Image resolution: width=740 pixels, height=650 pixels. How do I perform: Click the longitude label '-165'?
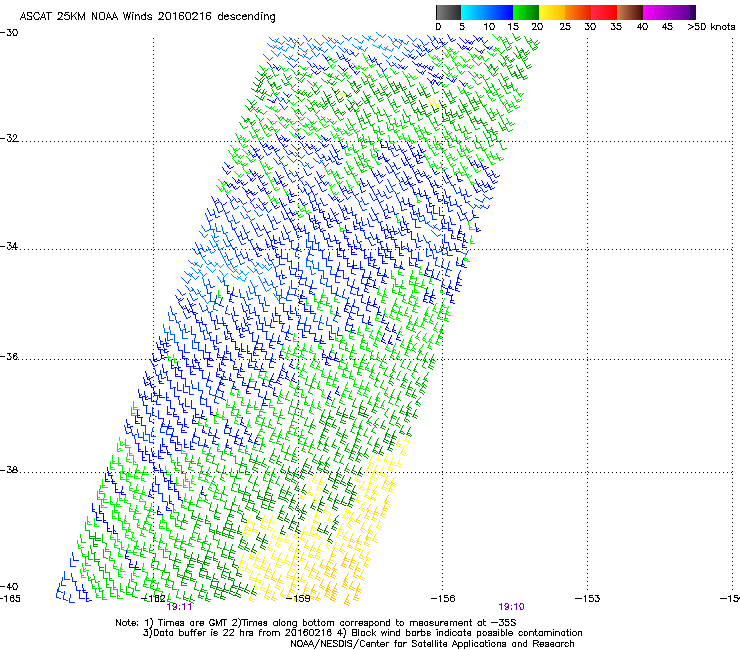[10, 599]
